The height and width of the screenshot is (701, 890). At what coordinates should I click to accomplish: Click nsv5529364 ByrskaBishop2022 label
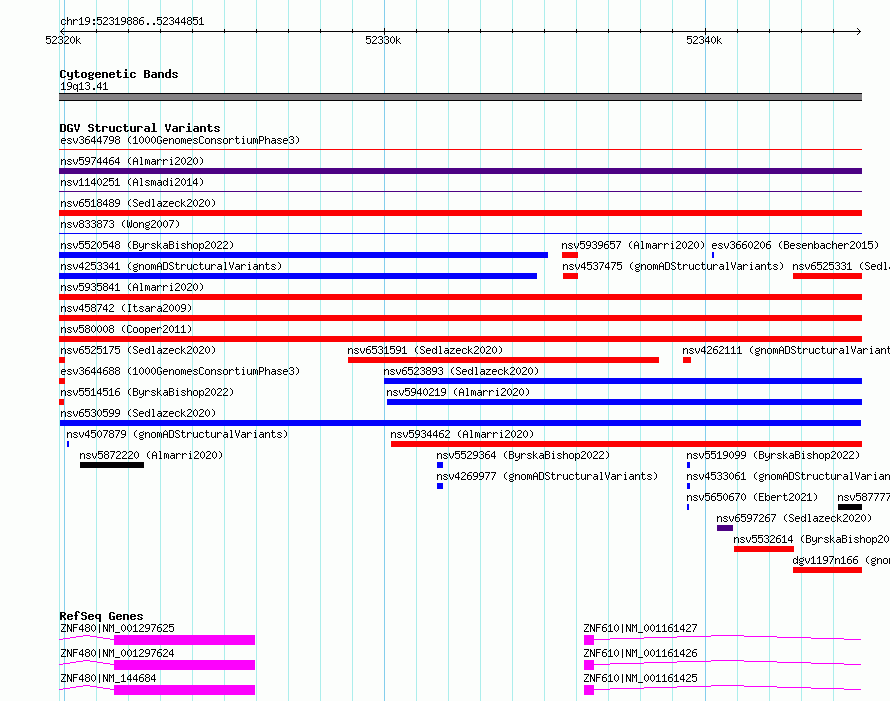pyautogui.click(x=523, y=455)
